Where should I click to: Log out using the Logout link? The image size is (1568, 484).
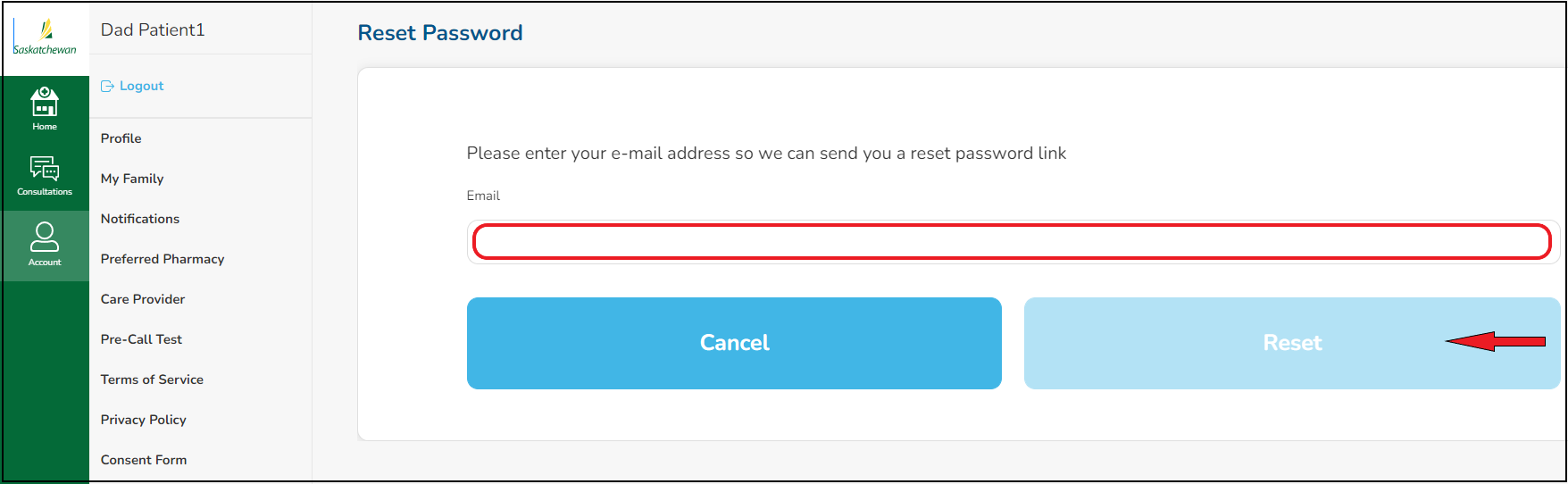(141, 87)
